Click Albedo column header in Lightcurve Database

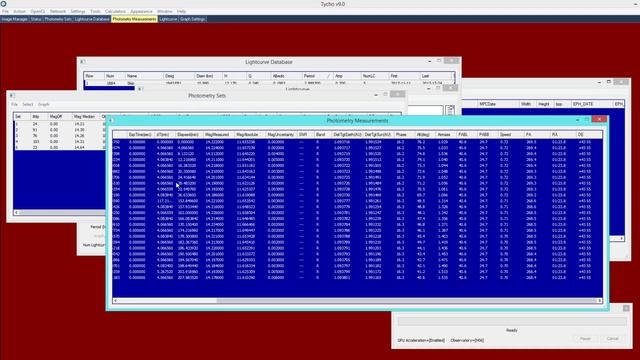286,76
